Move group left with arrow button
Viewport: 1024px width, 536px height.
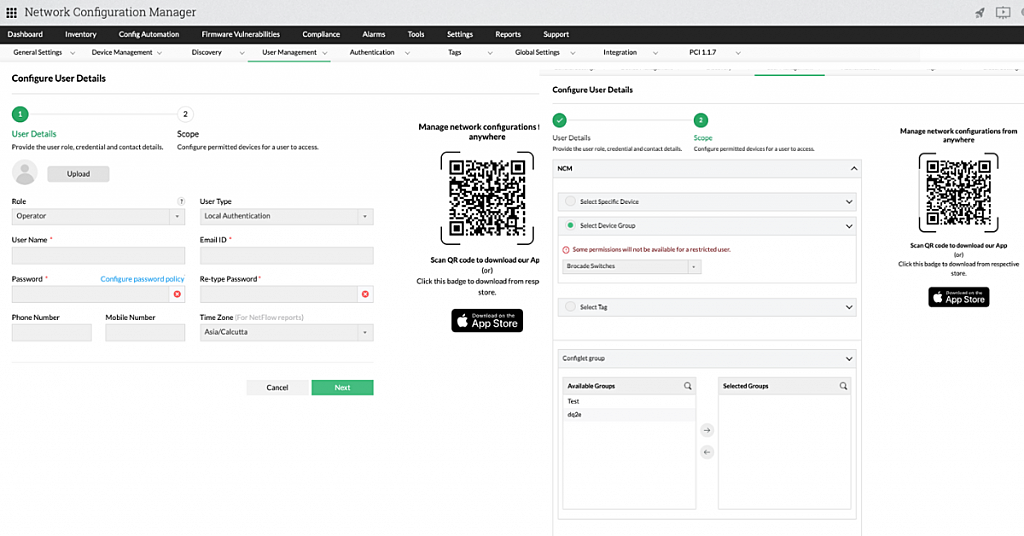pyautogui.click(x=706, y=452)
